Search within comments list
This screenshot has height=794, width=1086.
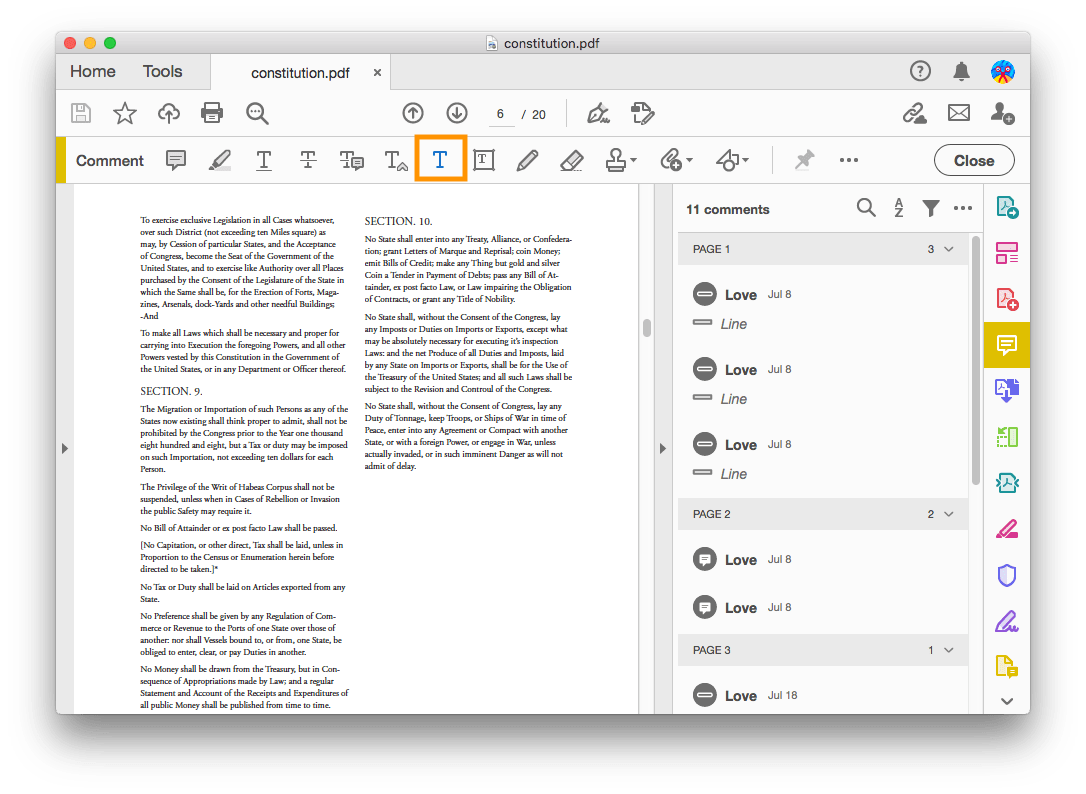point(866,208)
